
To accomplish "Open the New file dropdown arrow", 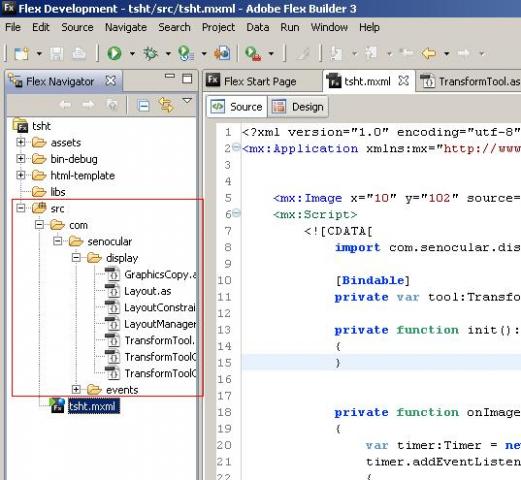I will (39, 53).
